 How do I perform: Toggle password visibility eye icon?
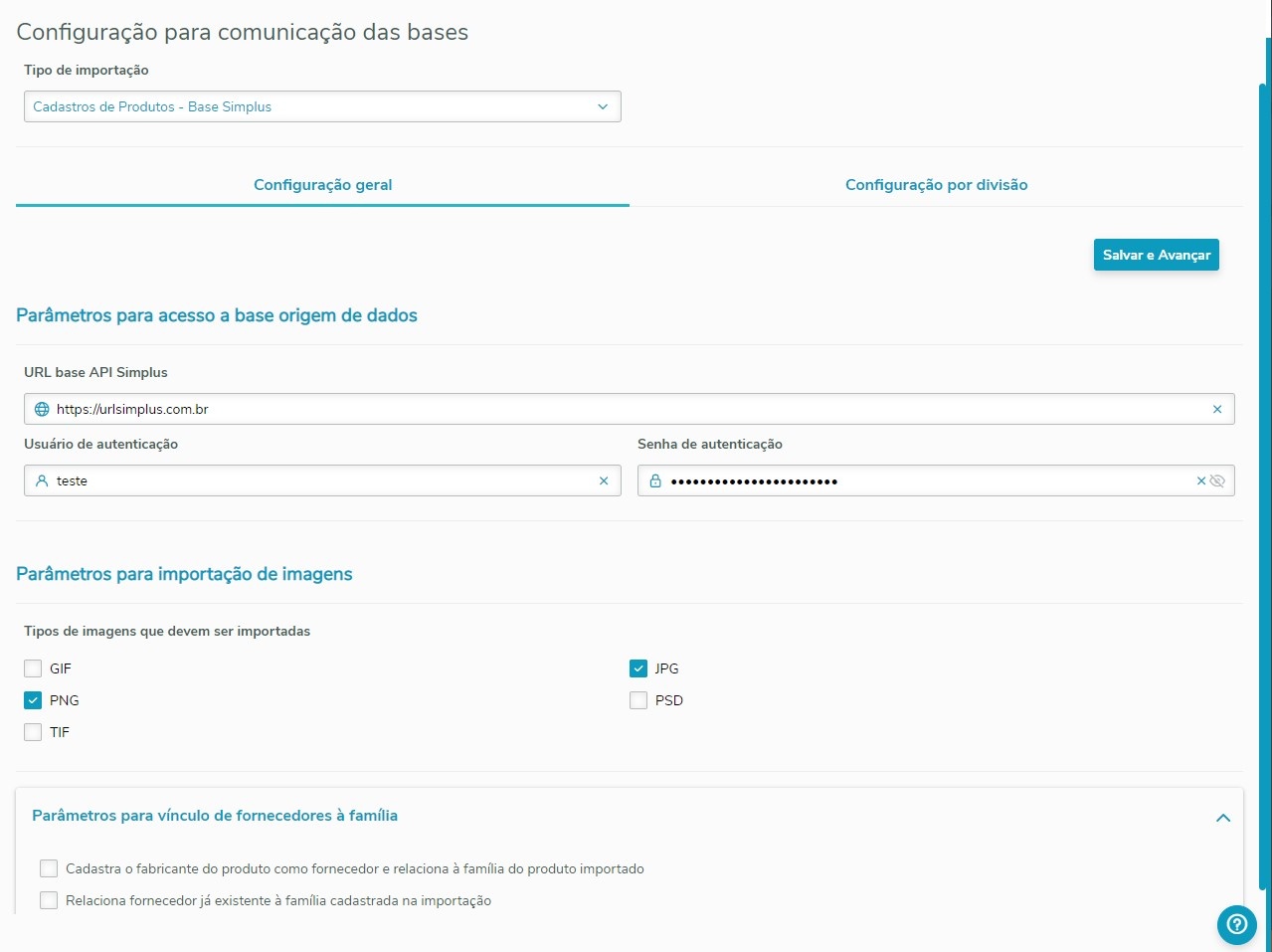click(1217, 480)
